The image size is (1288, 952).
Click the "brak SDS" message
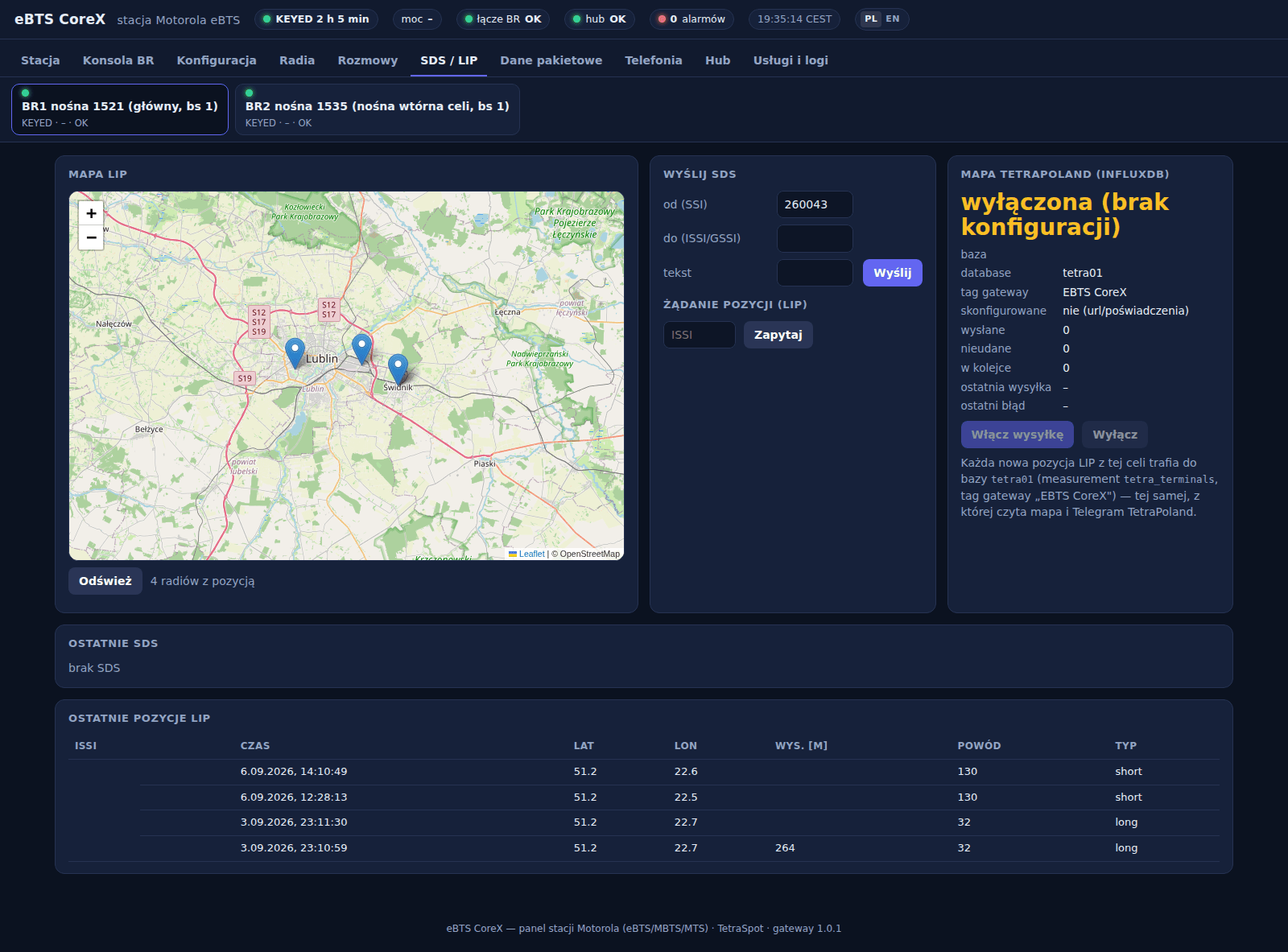[x=94, y=668]
